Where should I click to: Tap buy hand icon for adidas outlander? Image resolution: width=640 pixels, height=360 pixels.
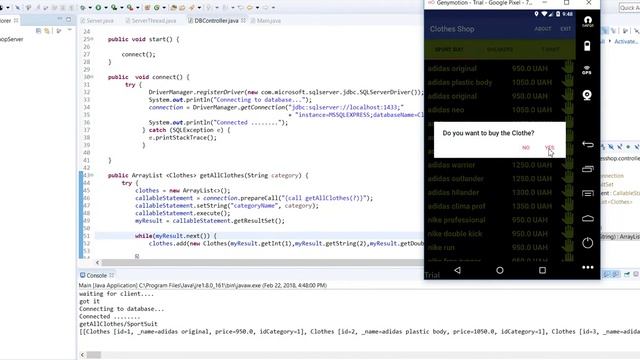tap(567, 178)
